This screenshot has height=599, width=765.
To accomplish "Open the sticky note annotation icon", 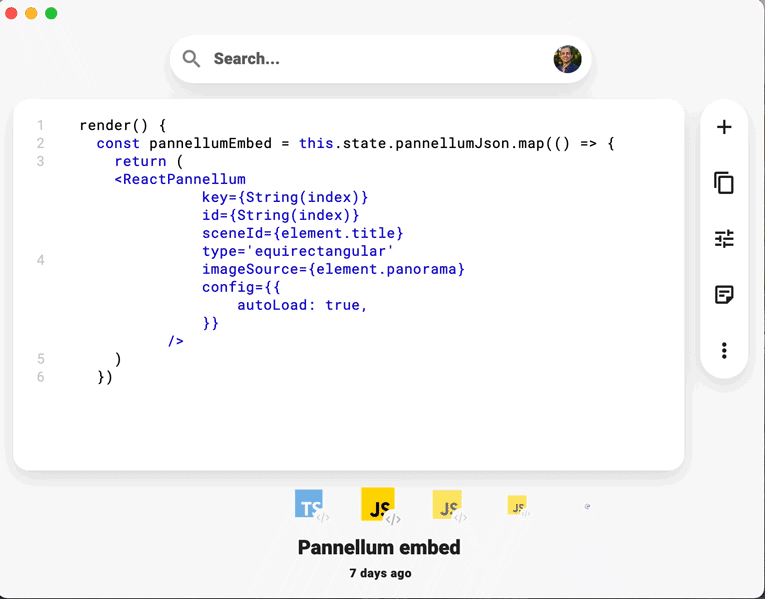I will 724,295.
